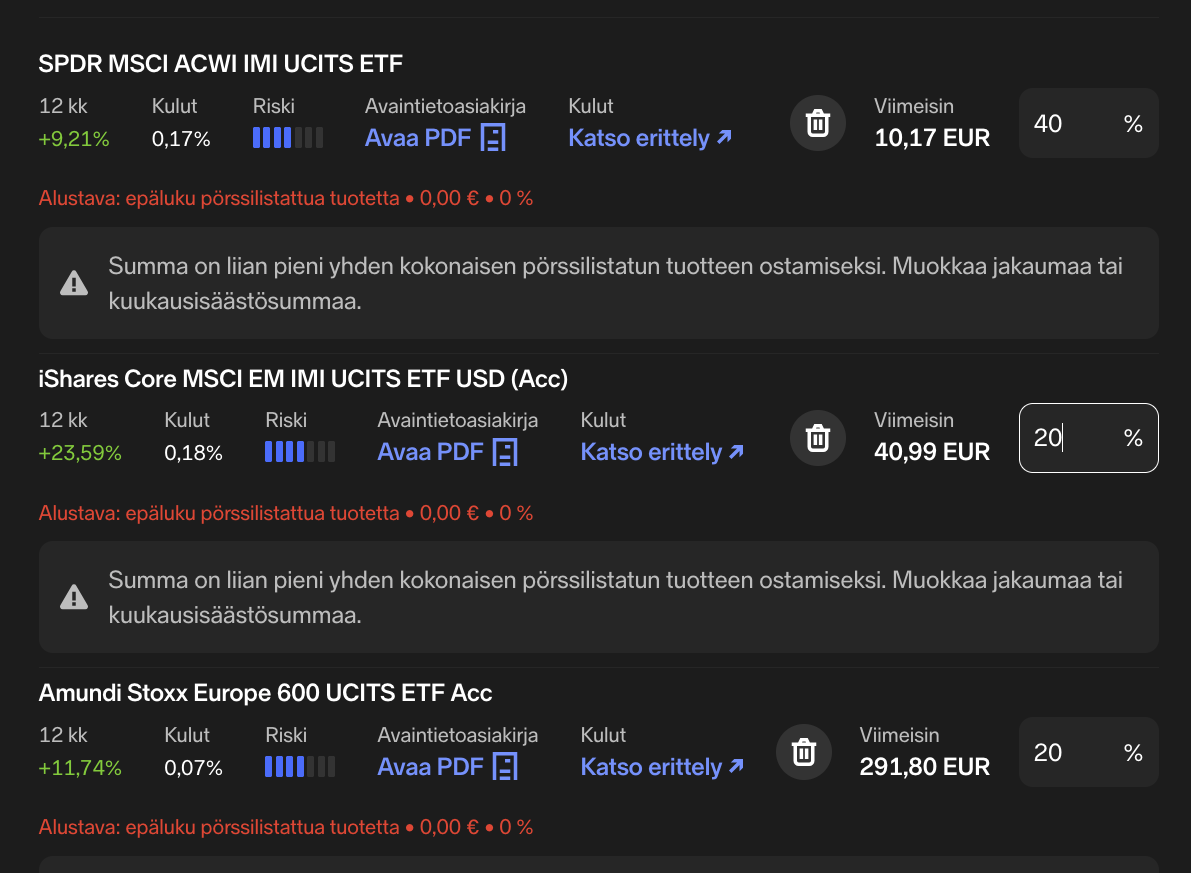The height and width of the screenshot is (873, 1191).
Task: Click the iShares risk level bar indicator
Action: (x=300, y=453)
